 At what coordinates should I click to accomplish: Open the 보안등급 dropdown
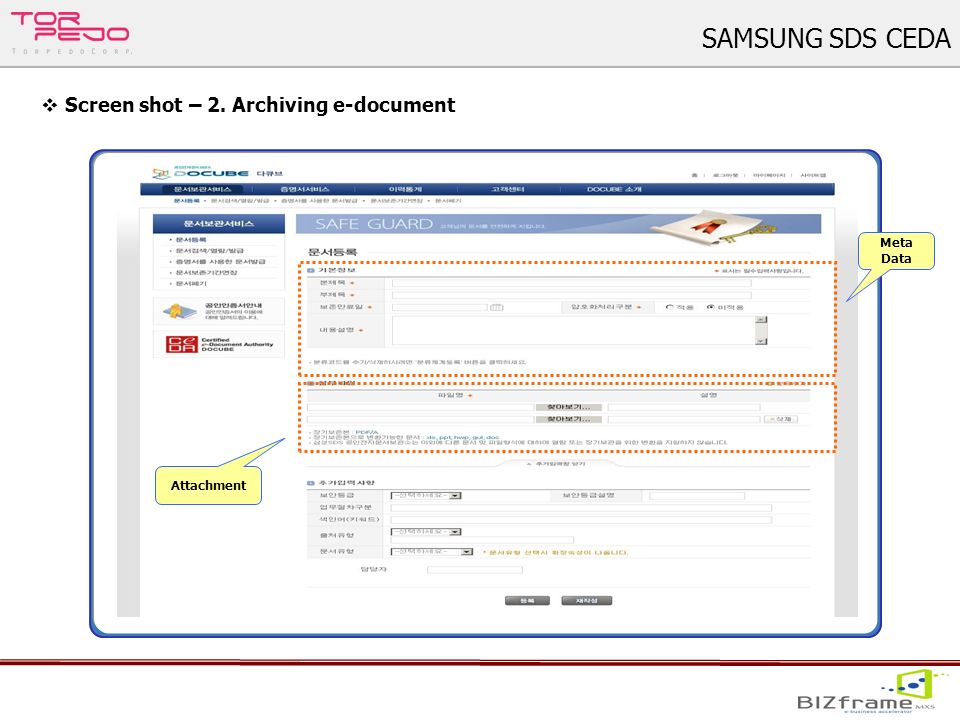426,495
